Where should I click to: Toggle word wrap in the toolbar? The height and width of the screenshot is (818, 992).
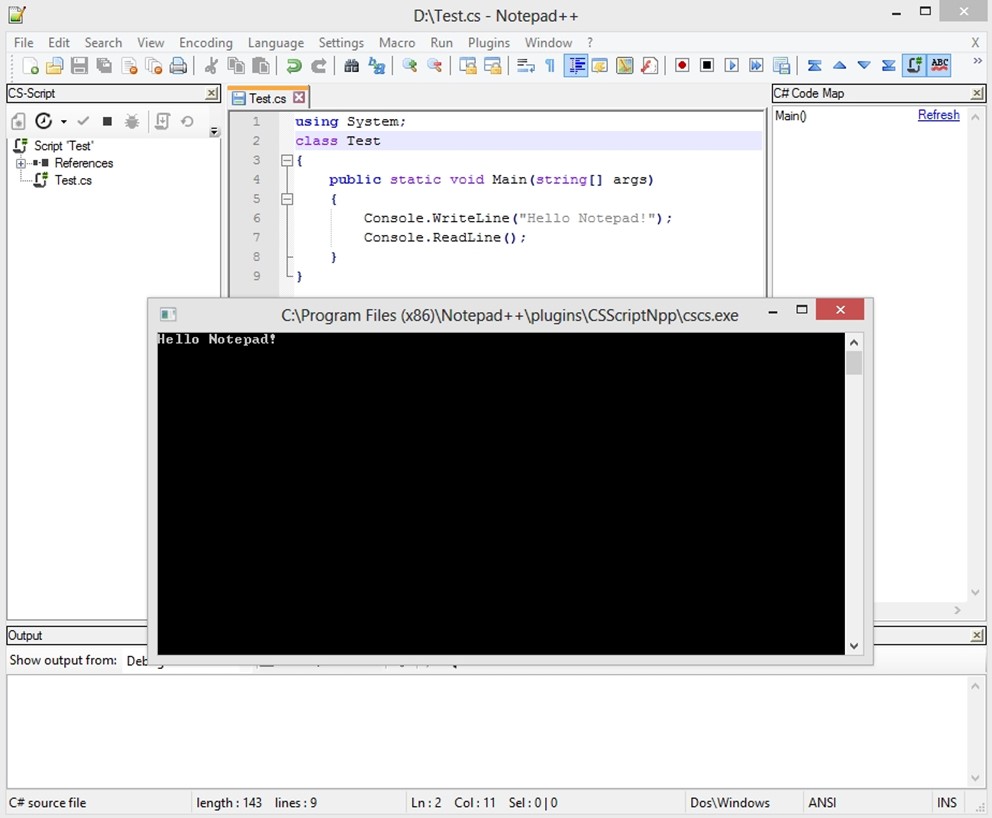pyautogui.click(x=525, y=66)
